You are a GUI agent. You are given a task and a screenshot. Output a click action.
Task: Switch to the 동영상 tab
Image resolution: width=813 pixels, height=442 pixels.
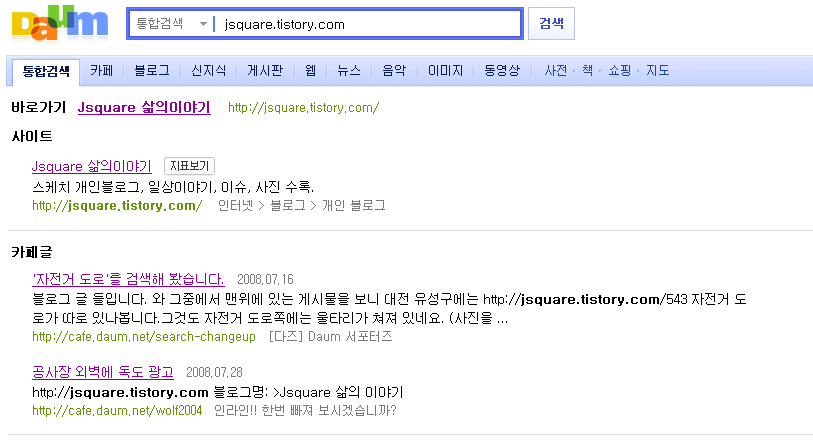click(x=502, y=71)
